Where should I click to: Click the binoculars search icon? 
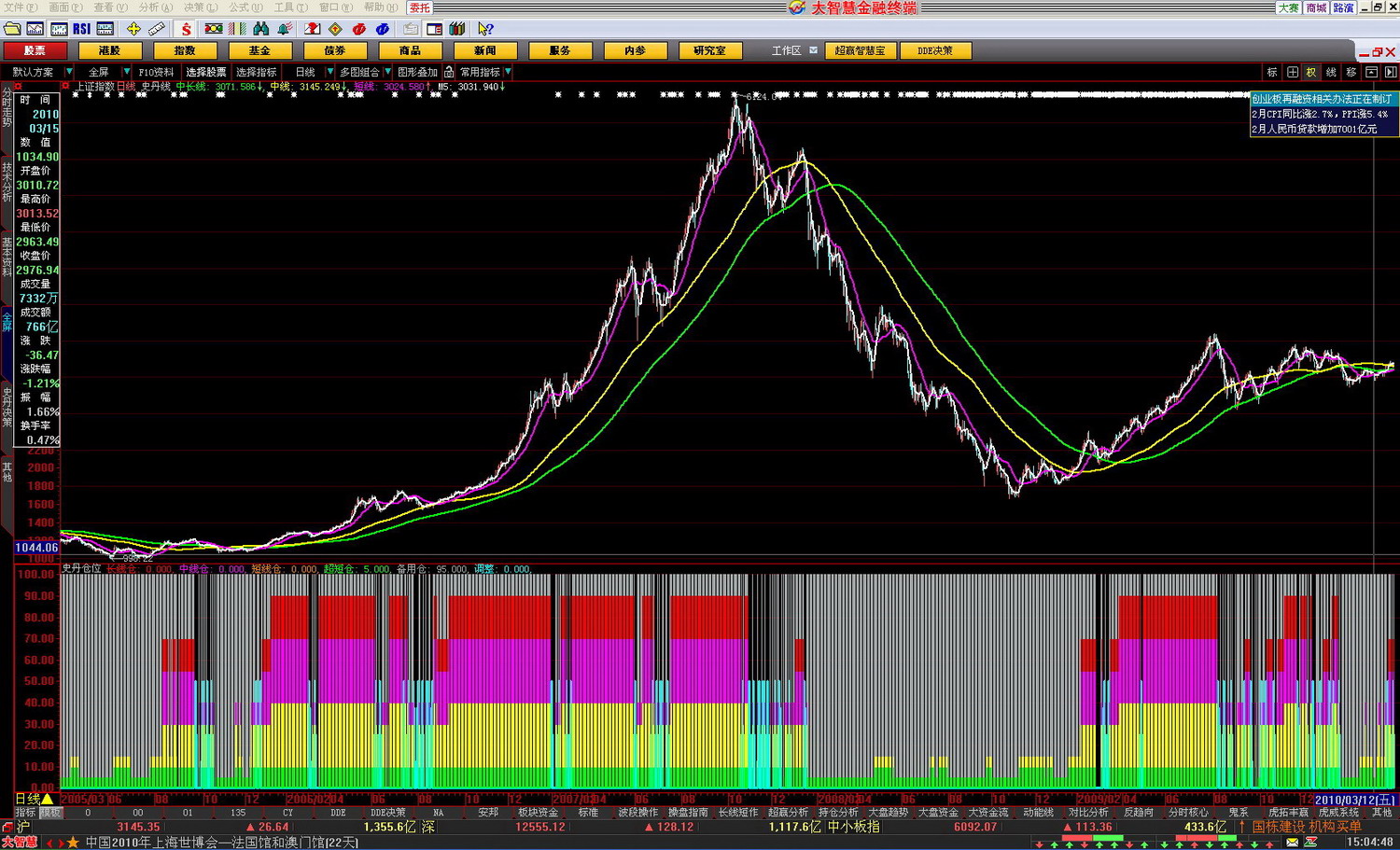[x=260, y=29]
